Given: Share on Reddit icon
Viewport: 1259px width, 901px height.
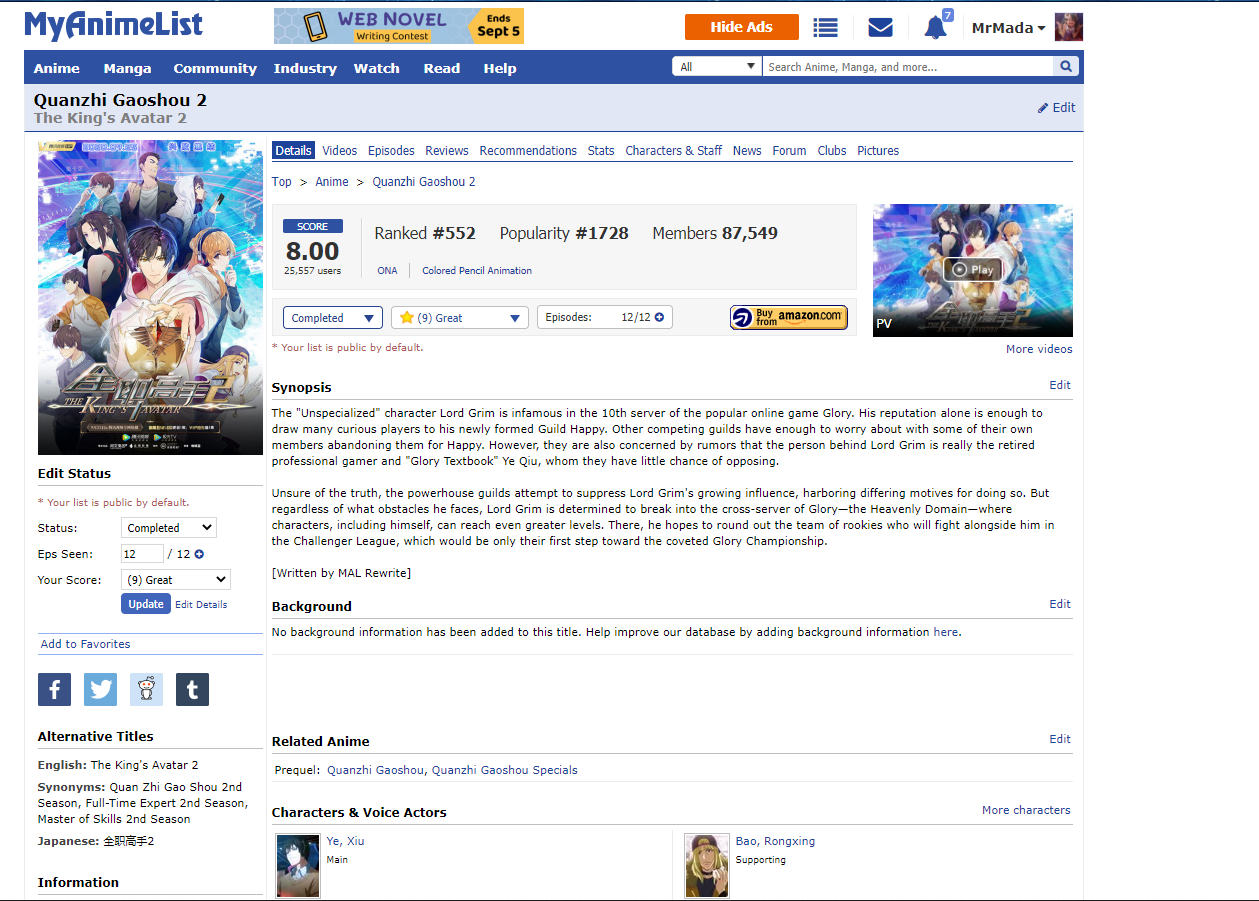Looking at the screenshot, I should [146, 689].
